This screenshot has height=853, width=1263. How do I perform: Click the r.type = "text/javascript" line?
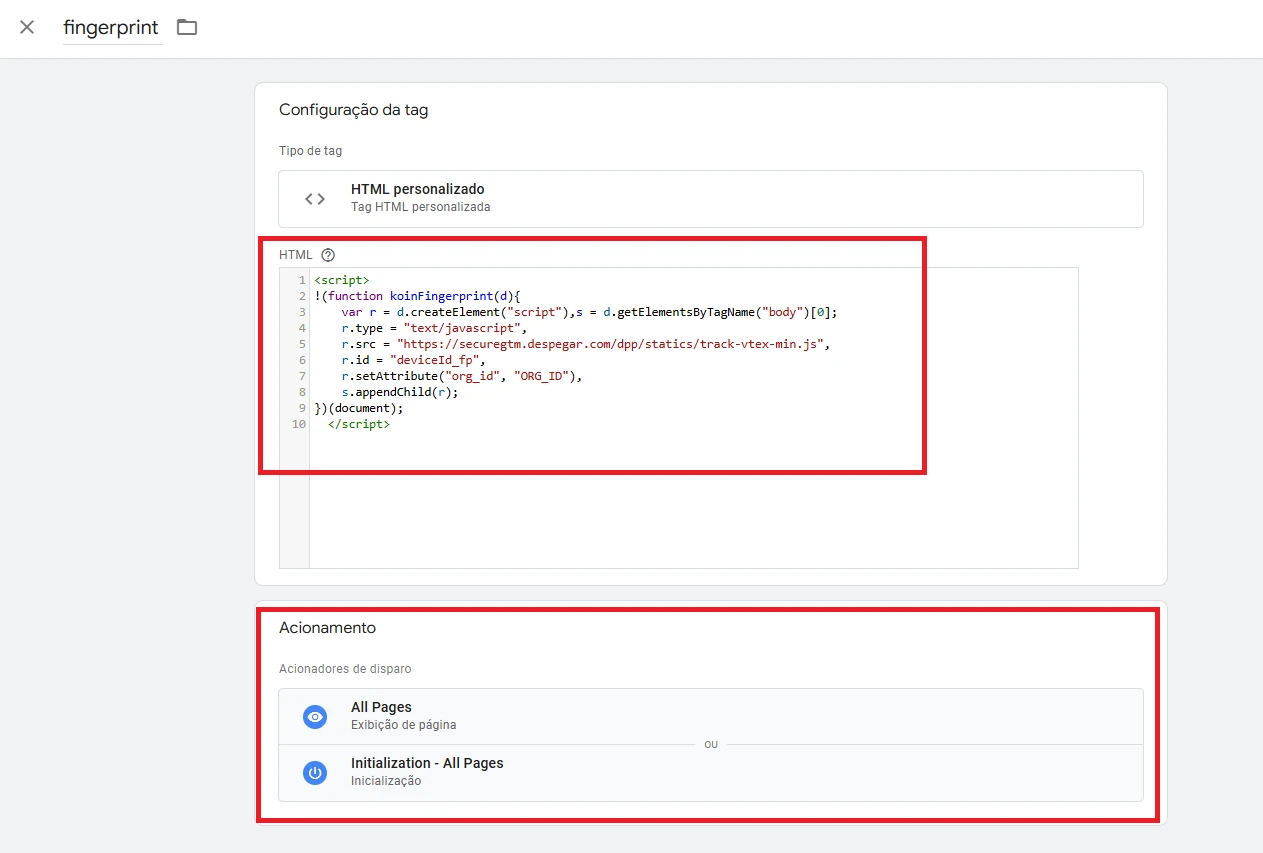click(x=433, y=328)
